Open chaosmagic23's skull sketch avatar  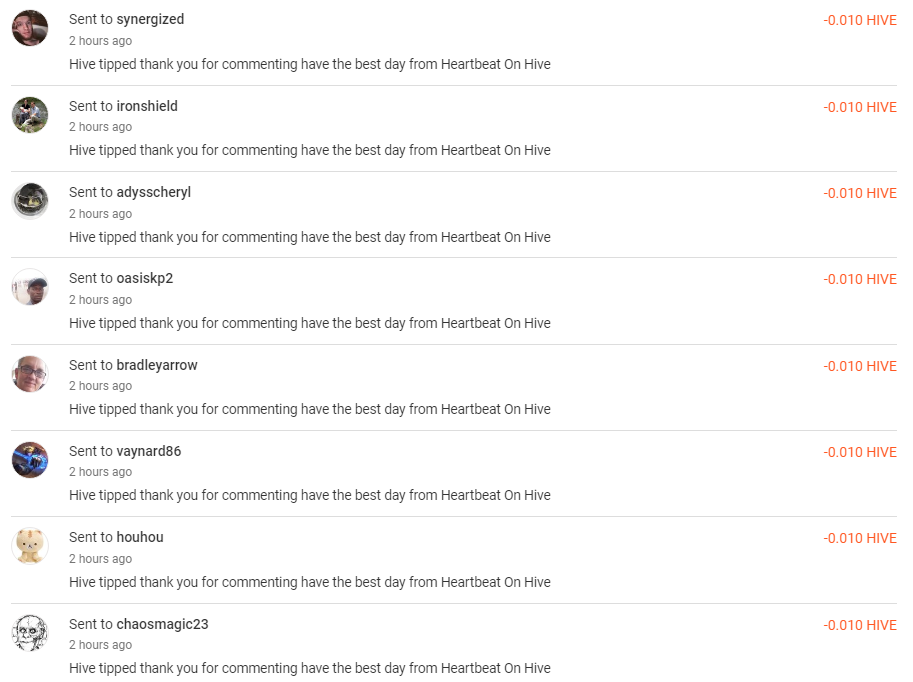click(x=30, y=633)
